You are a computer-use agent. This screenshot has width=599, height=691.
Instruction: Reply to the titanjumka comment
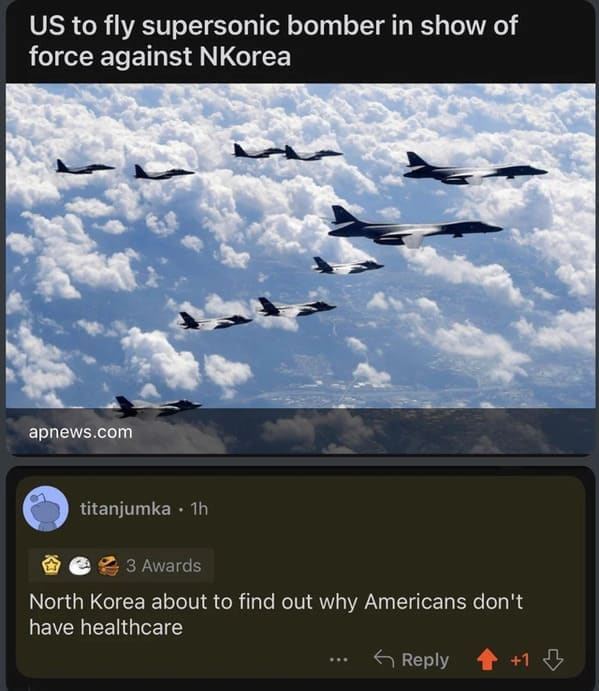(x=411, y=660)
